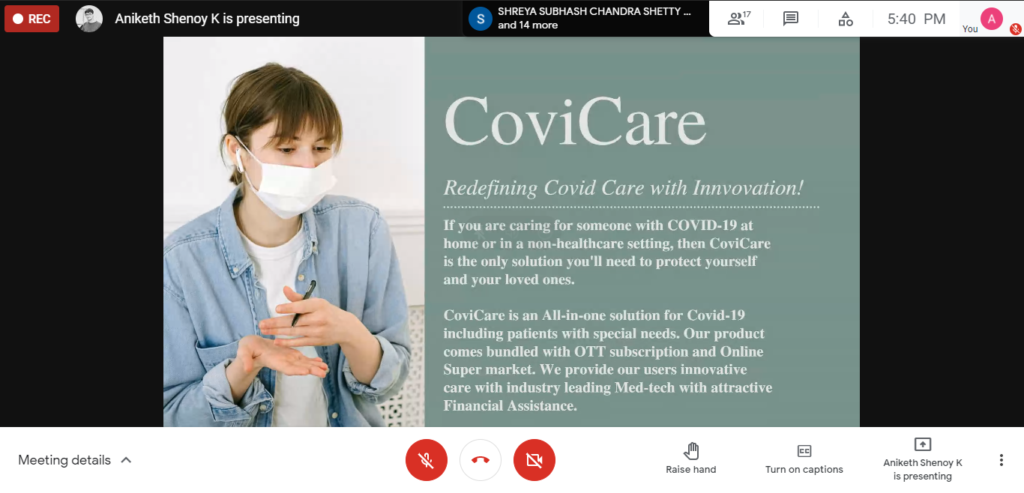Turn on captions
This screenshot has height=493, width=1024.
point(804,459)
